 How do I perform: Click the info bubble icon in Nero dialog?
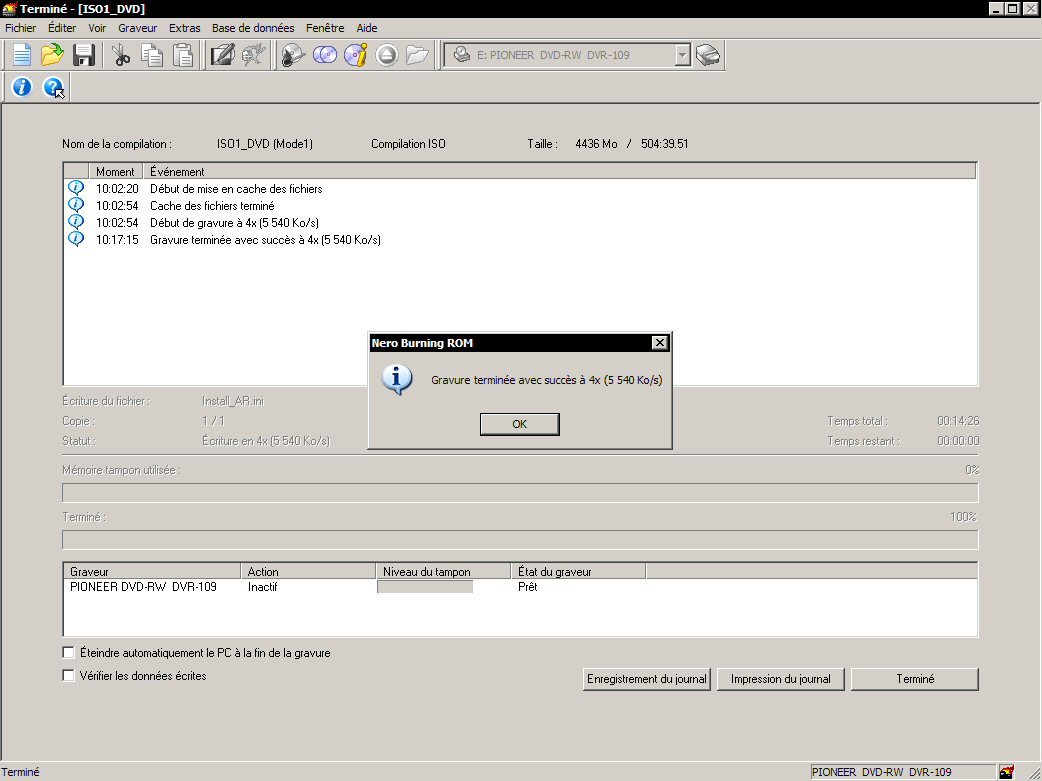pyautogui.click(x=397, y=380)
